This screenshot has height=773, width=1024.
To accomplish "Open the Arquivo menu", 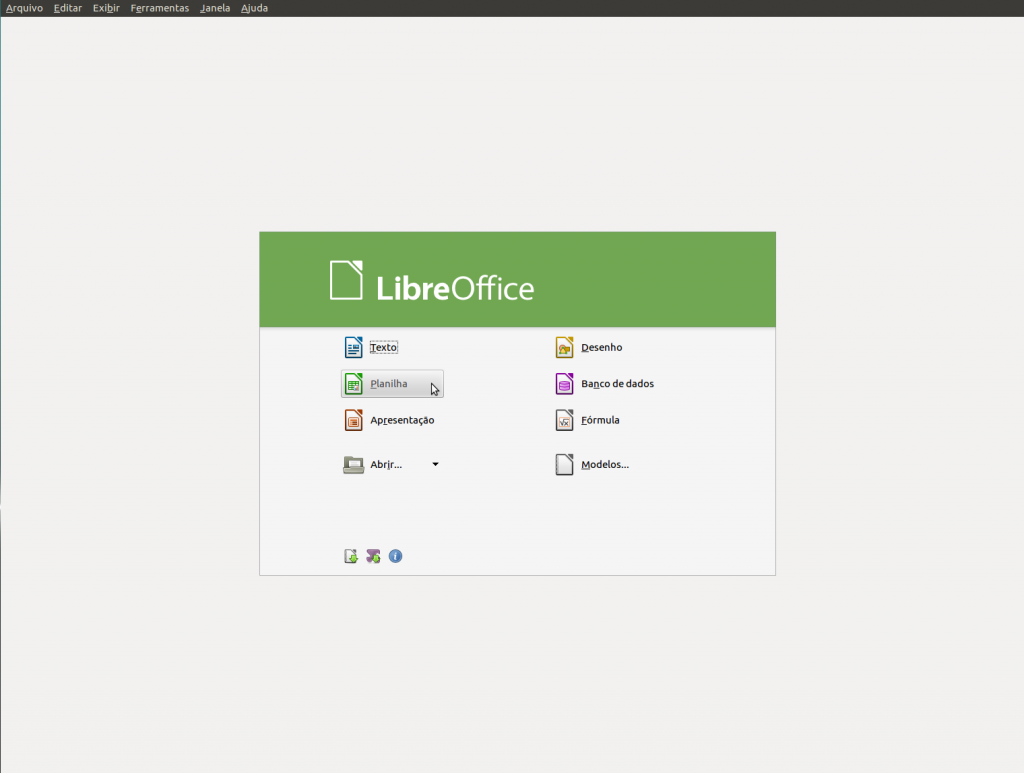I will [24, 8].
